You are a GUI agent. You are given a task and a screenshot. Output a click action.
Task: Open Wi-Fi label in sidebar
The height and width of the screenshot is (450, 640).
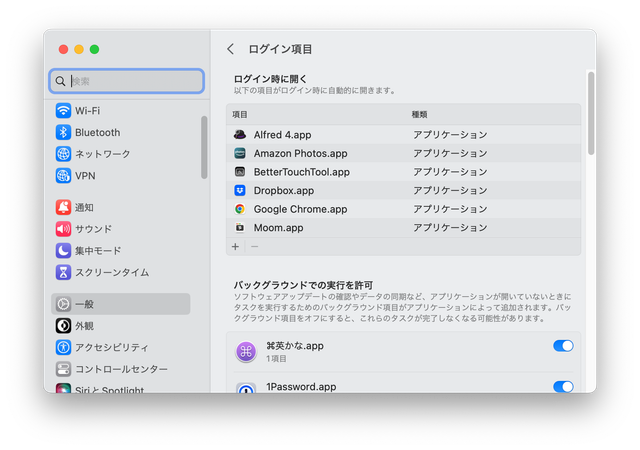[x=87, y=111]
